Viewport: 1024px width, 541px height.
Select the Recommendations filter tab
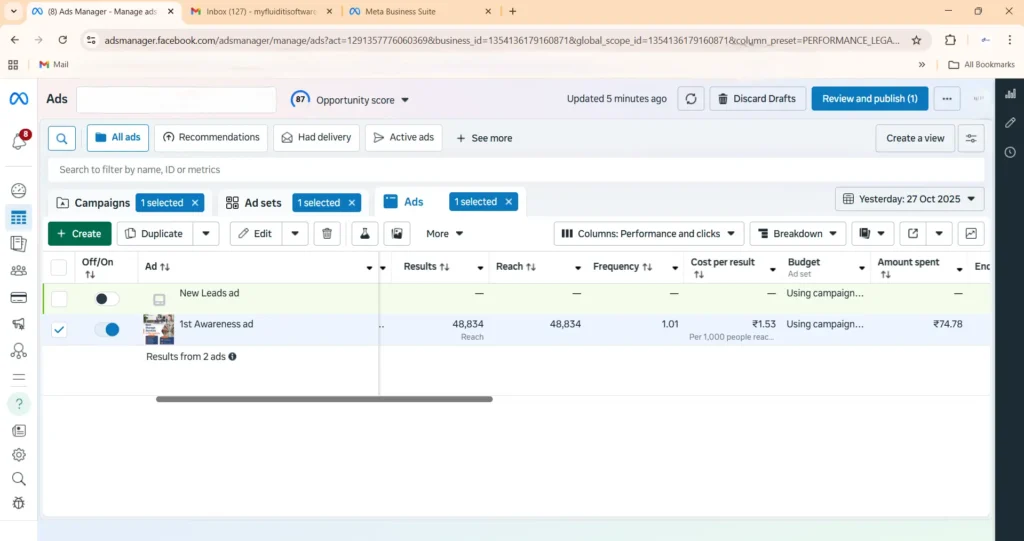click(x=211, y=138)
